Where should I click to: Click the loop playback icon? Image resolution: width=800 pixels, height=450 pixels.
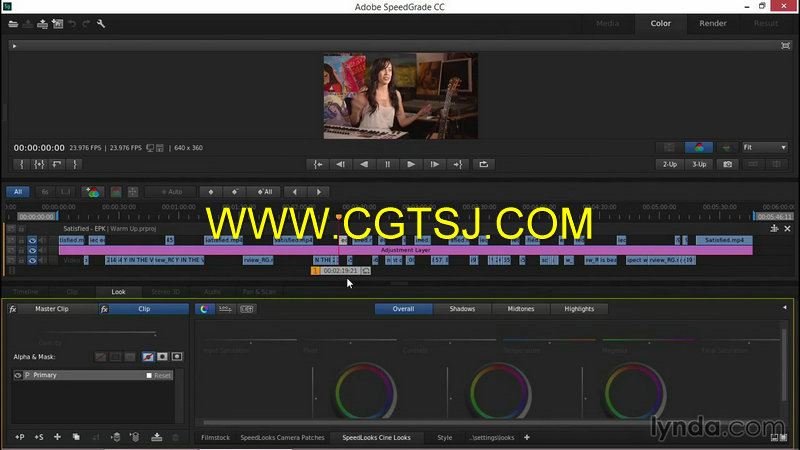(483, 164)
